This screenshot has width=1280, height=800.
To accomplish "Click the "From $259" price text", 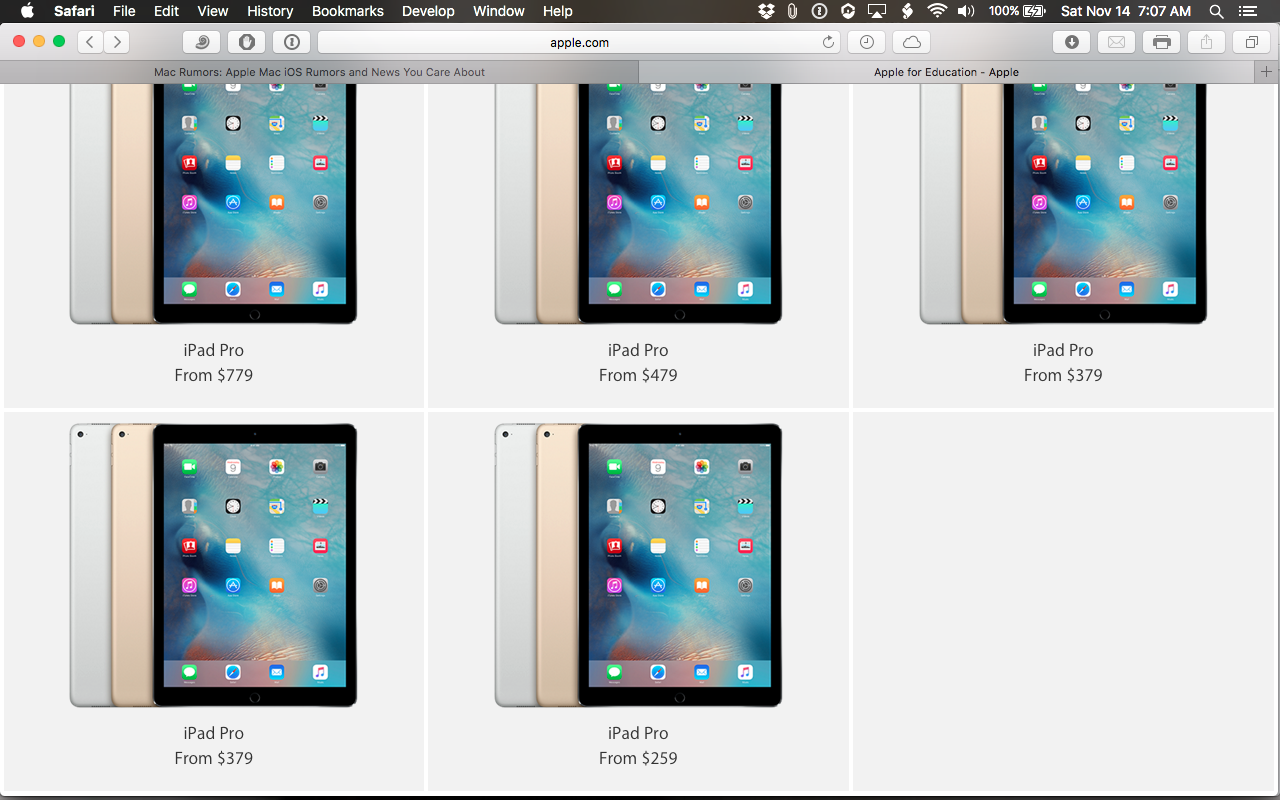I will pyautogui.click(x=638, y=758).
